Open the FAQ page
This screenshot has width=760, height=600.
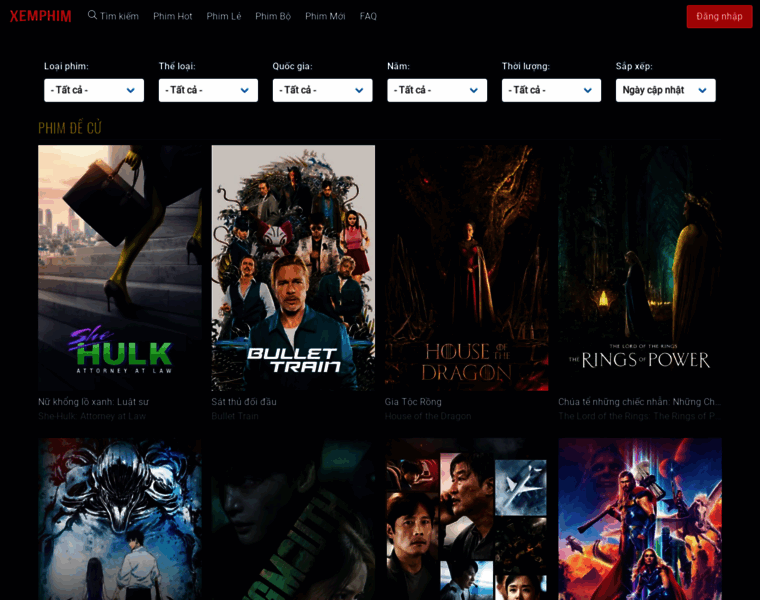[368, 16]
